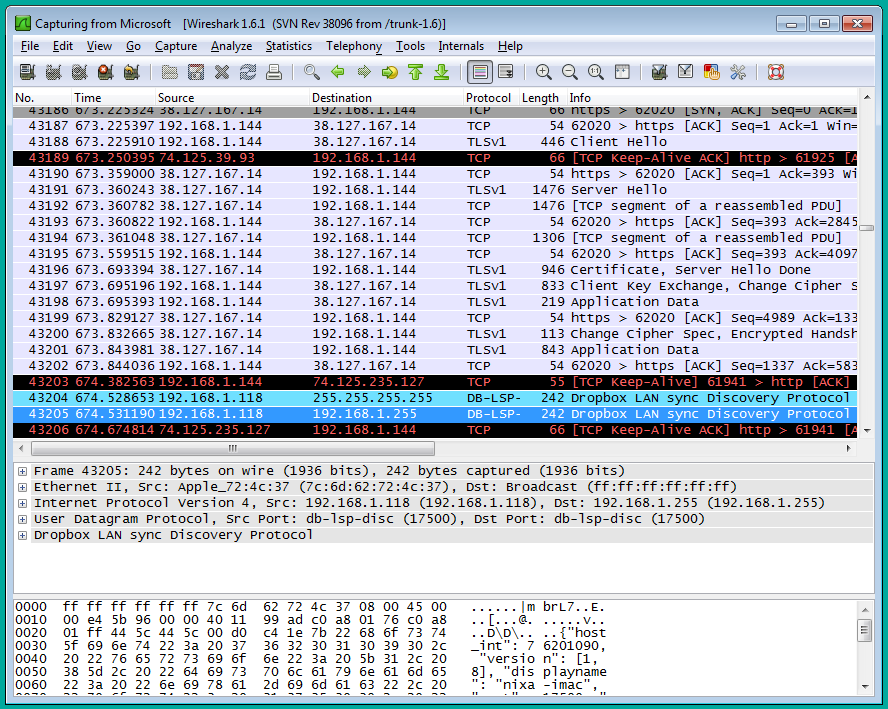Expand the Ethernet II details
The height and width of the screenshot is (709, 888).
22,487
